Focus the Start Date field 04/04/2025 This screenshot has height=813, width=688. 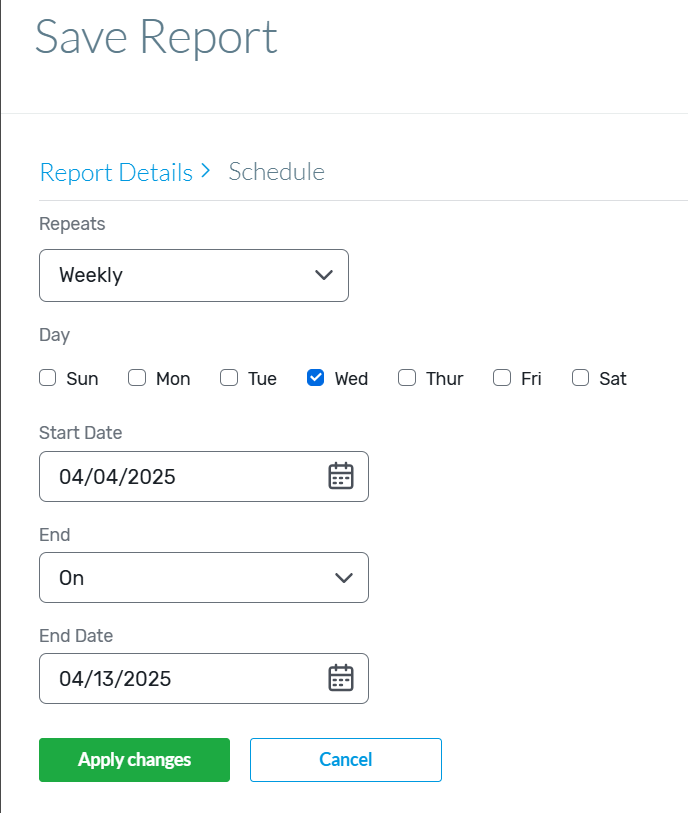[204, 476]
